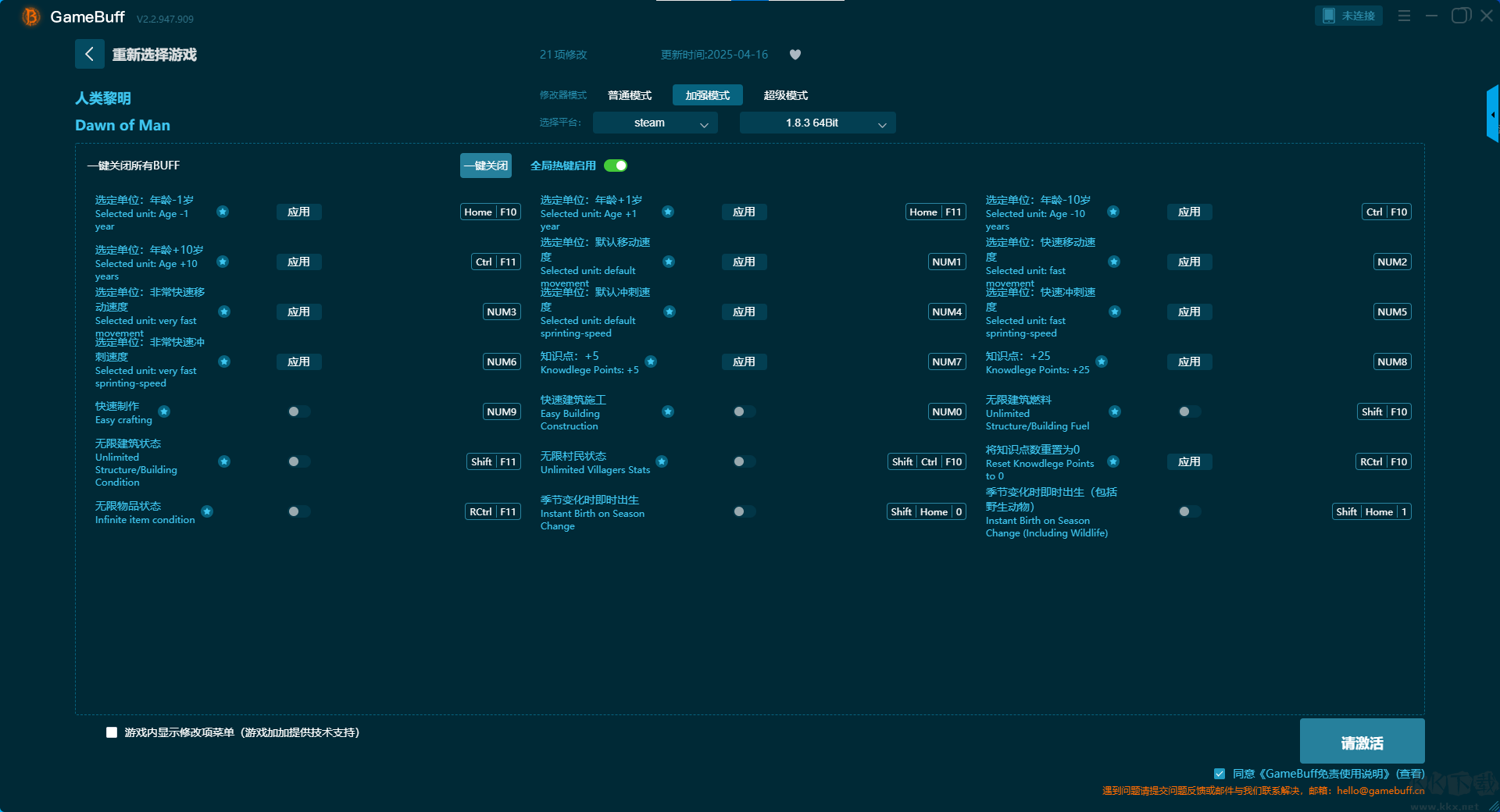Expand the blue side panel arrow
Viewport: 1500px width, 812px height.
(x=1492, y=114)
